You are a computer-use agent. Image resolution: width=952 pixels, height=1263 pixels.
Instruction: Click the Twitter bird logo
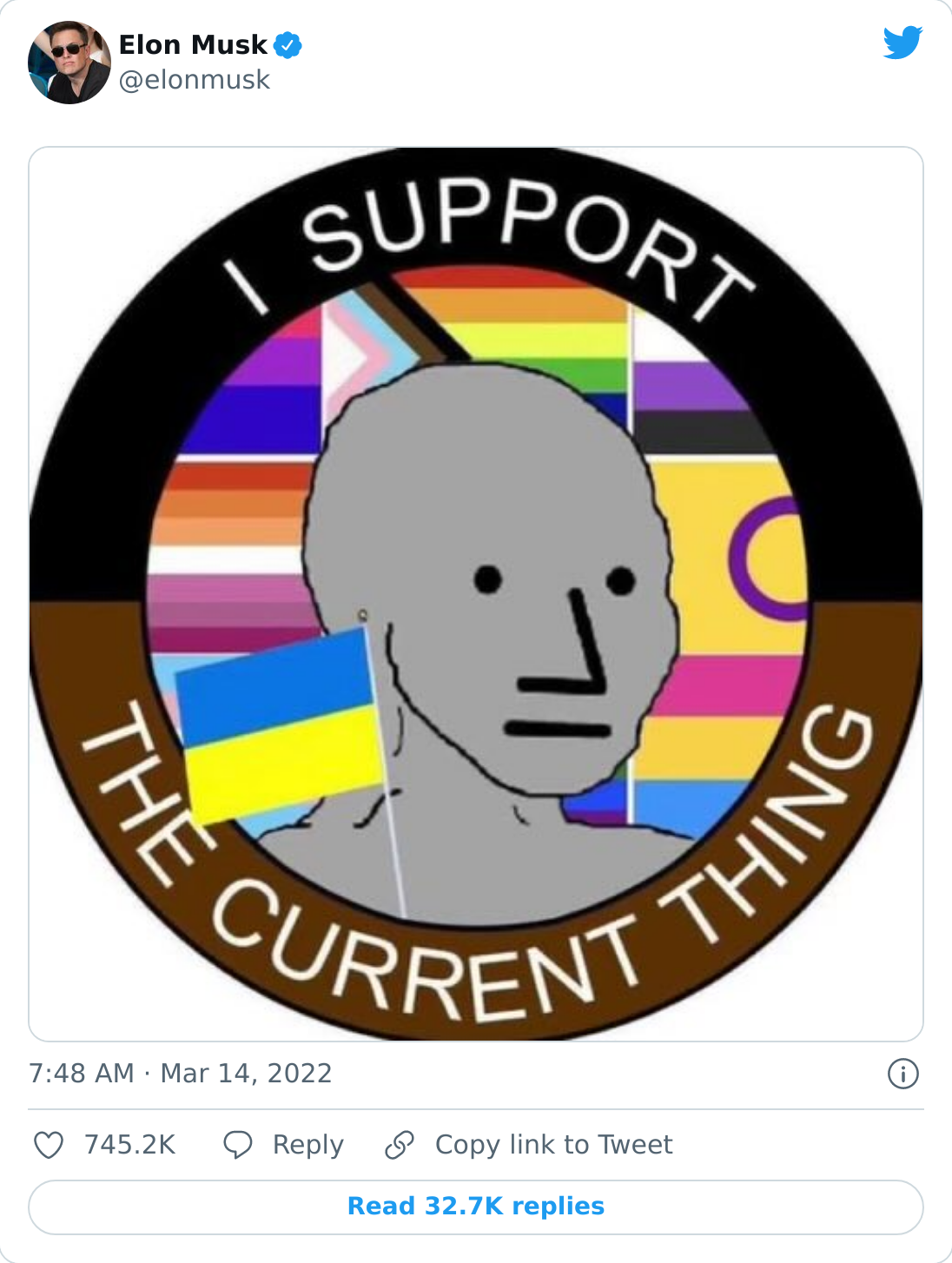tap(902, 43)
